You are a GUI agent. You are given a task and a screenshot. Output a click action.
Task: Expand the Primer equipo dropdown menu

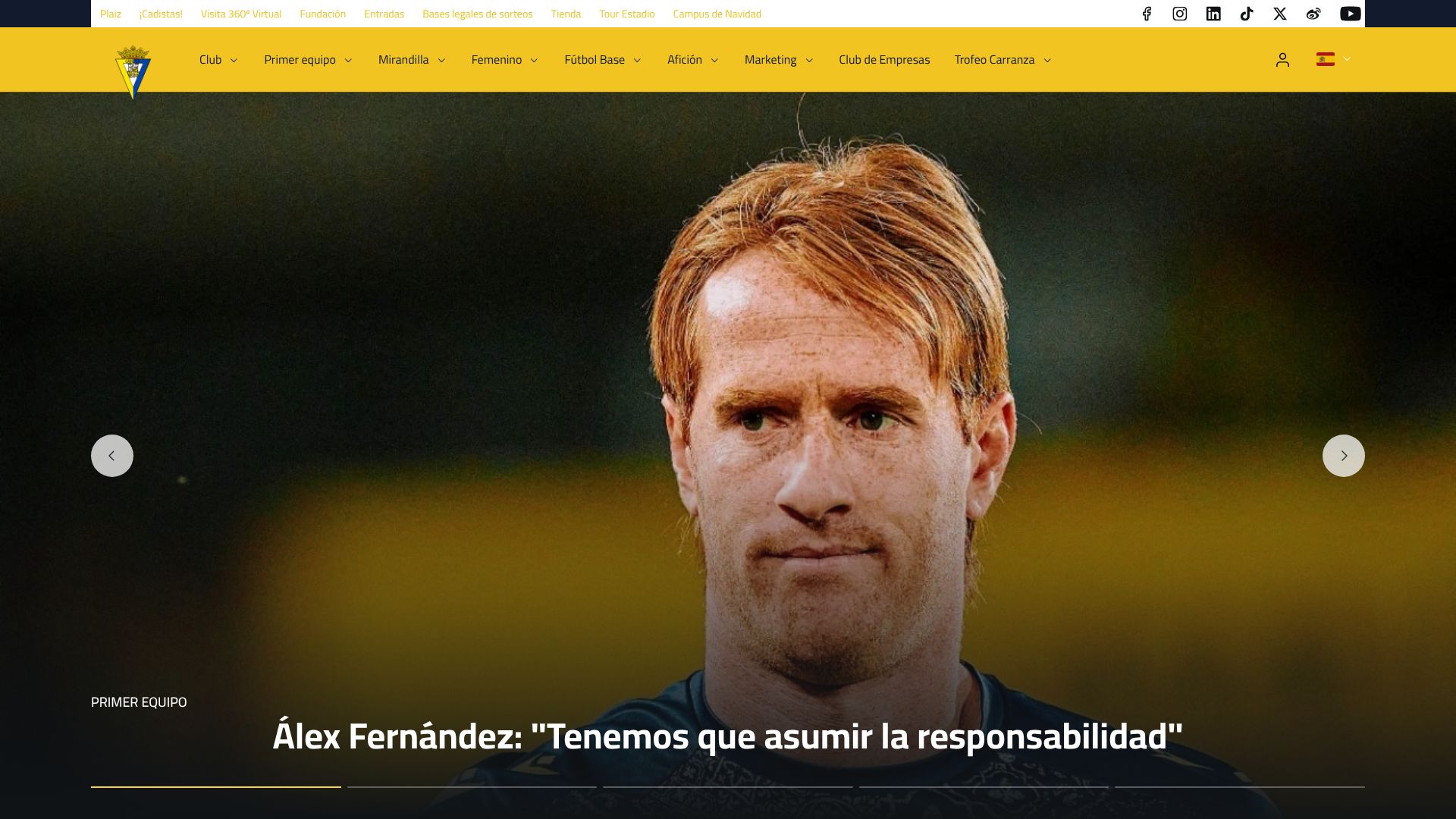(x=308, y=60)
